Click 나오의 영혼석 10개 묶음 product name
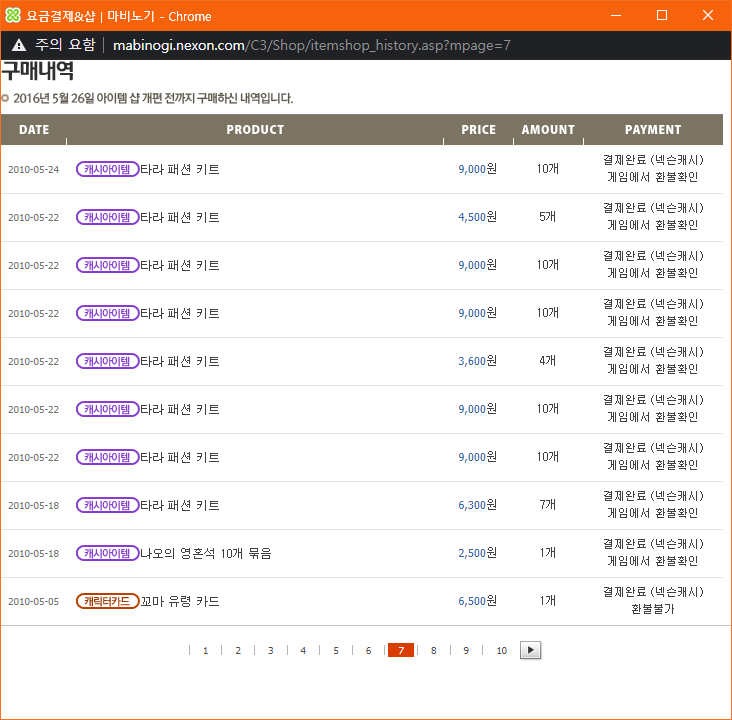Screen dimensions: 732x720 206,553
